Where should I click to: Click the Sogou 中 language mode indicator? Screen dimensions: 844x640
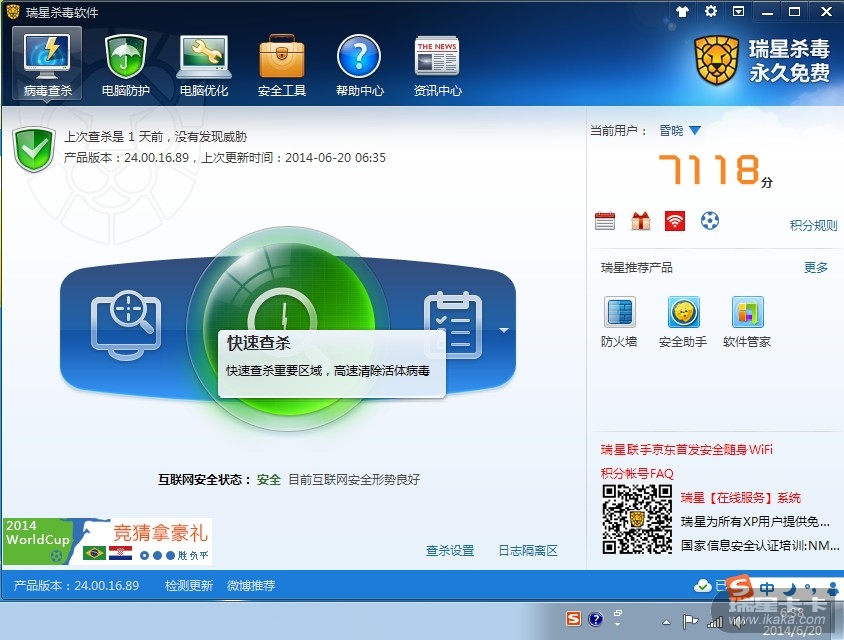pos(767,588)
